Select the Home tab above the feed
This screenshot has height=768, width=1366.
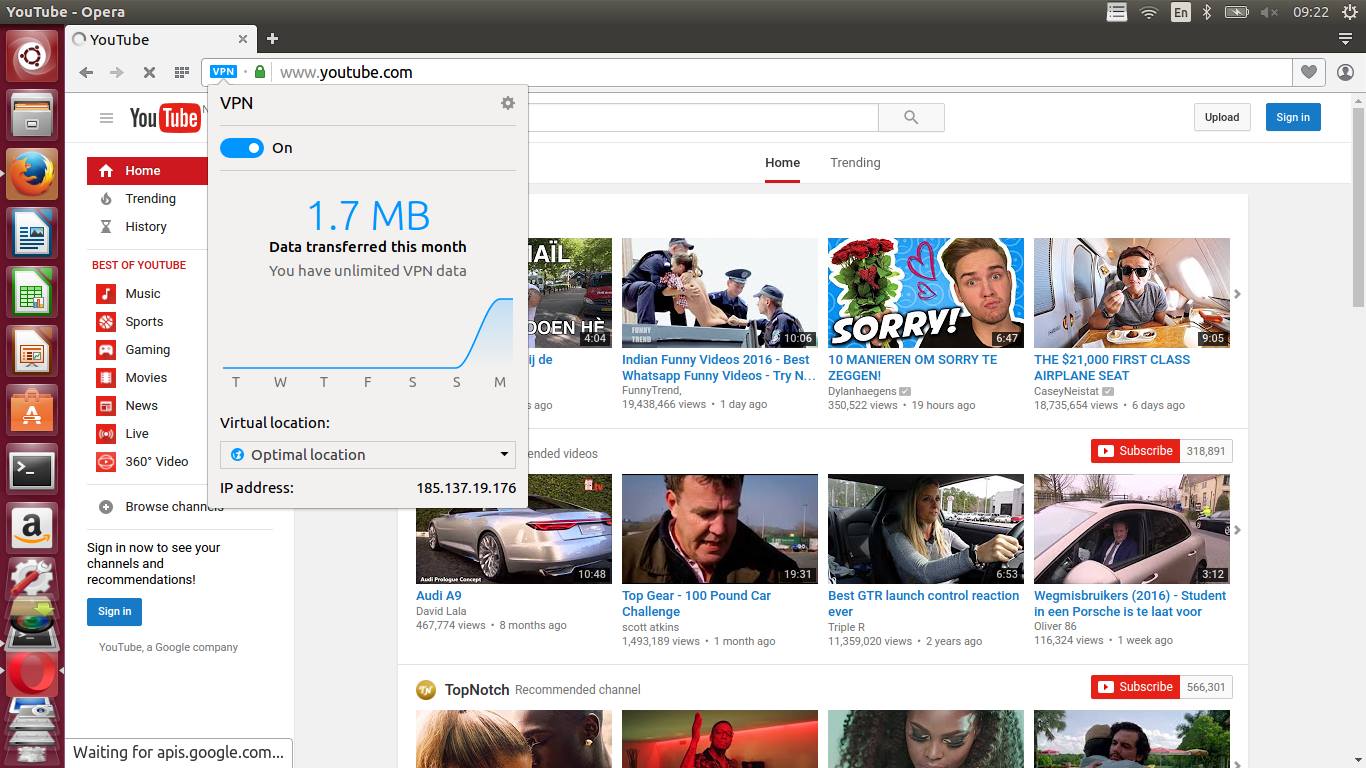782,162
